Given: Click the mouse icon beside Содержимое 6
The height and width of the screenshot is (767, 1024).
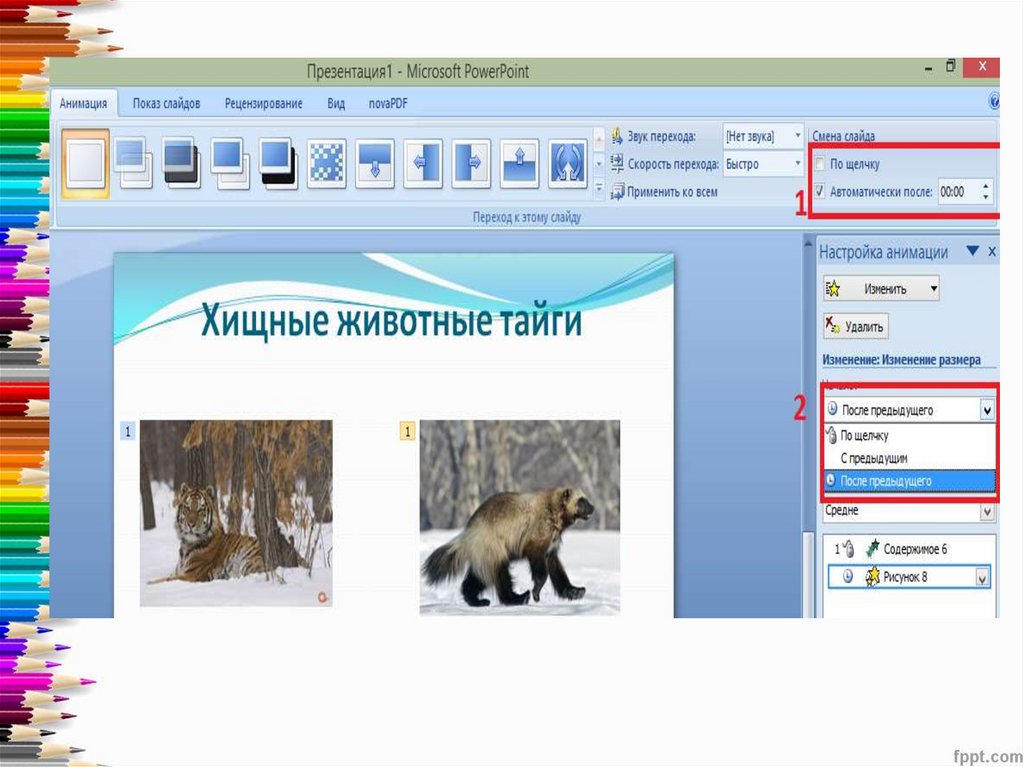Looking at the screenshot, I should 848,548.
